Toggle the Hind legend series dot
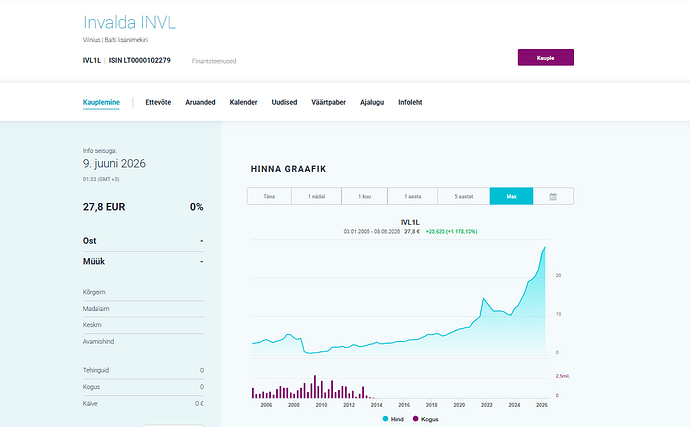690x427 pixels. click(385, 419)
